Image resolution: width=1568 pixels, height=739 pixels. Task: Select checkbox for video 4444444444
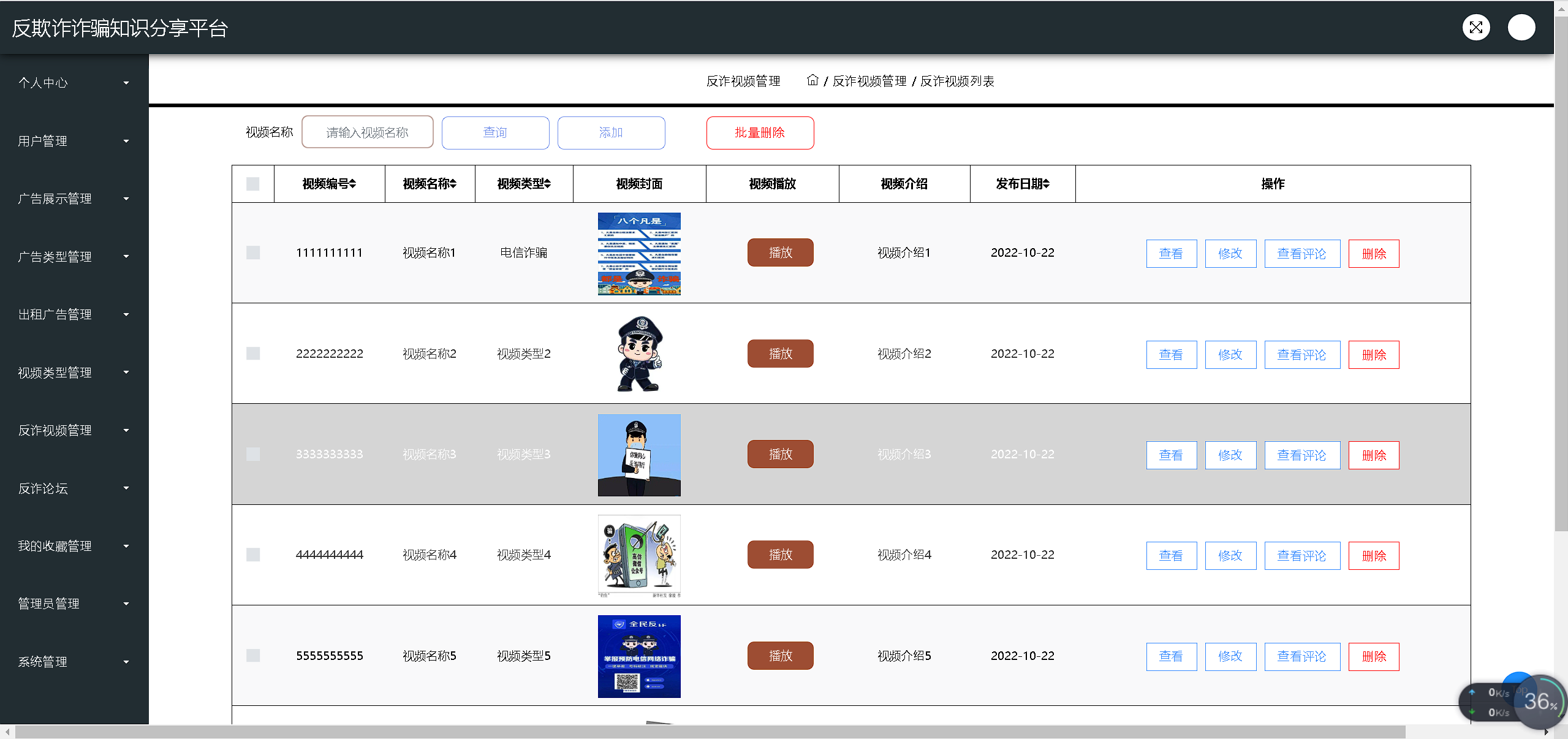(x=252, y=555)
